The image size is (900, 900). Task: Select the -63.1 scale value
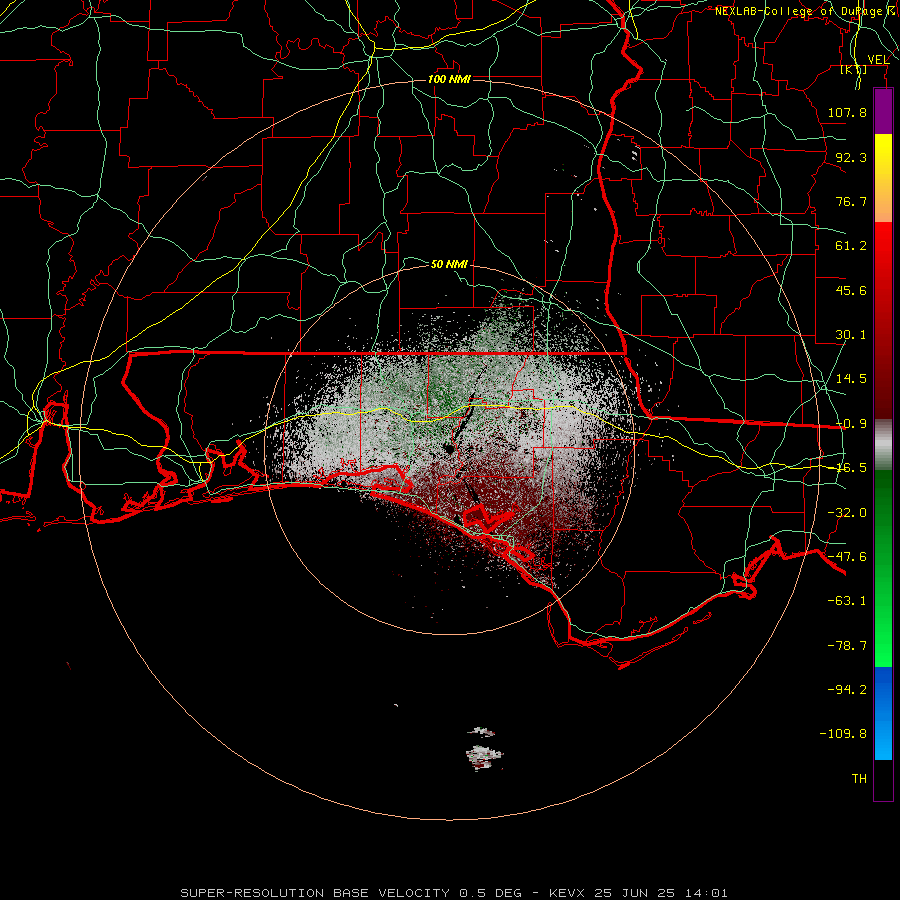[x=847, y=601]
